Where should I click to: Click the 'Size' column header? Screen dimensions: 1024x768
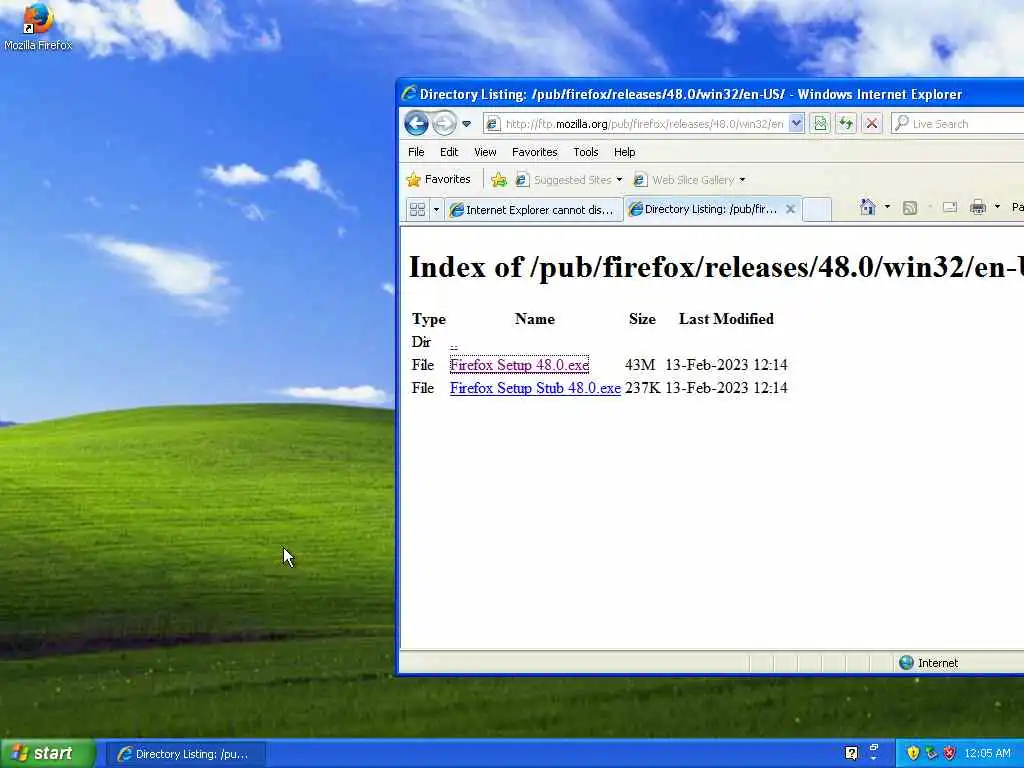pyautogui.click(x=642, y=319)
